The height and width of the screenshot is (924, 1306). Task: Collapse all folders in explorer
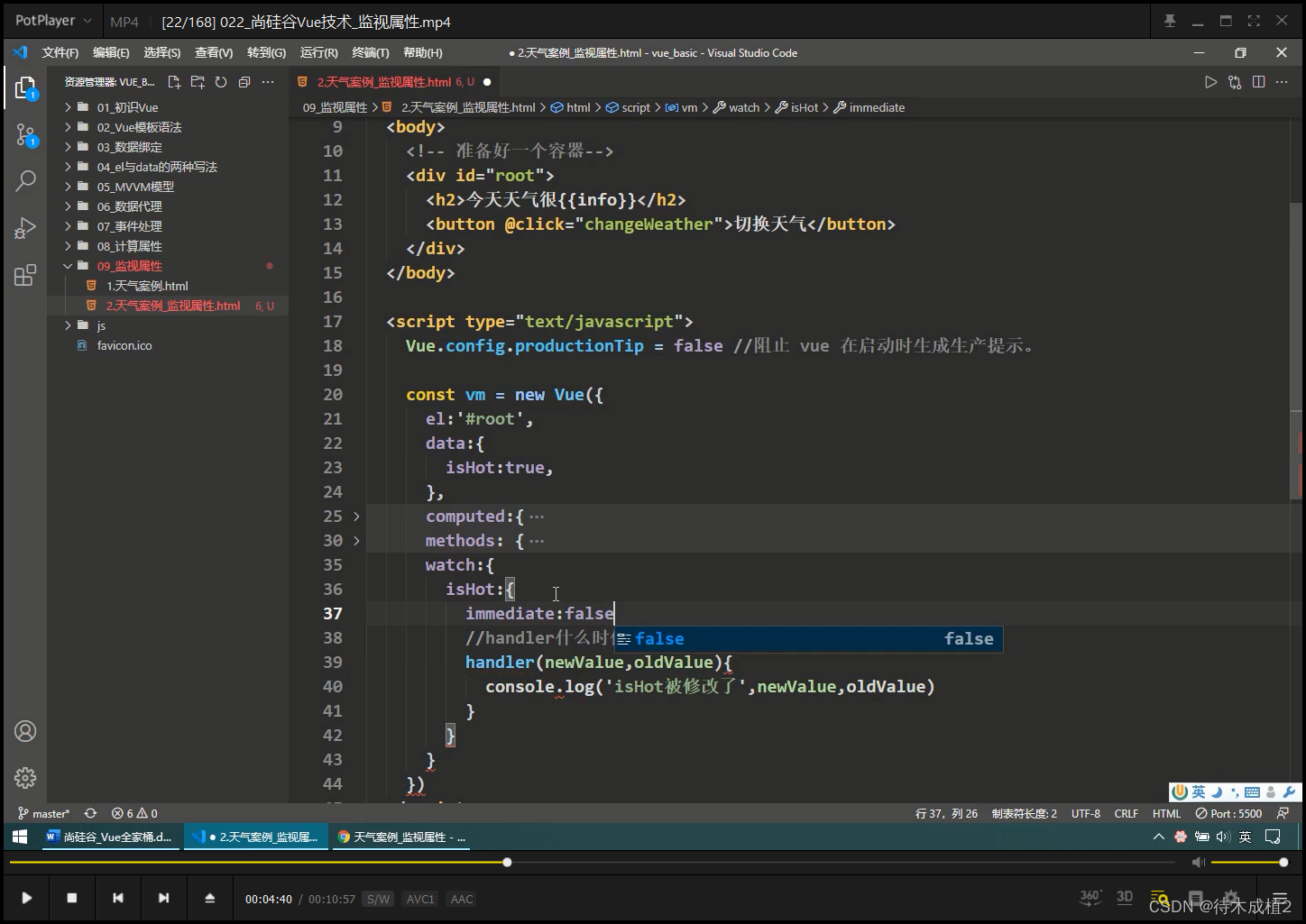[x=244, y=82]
